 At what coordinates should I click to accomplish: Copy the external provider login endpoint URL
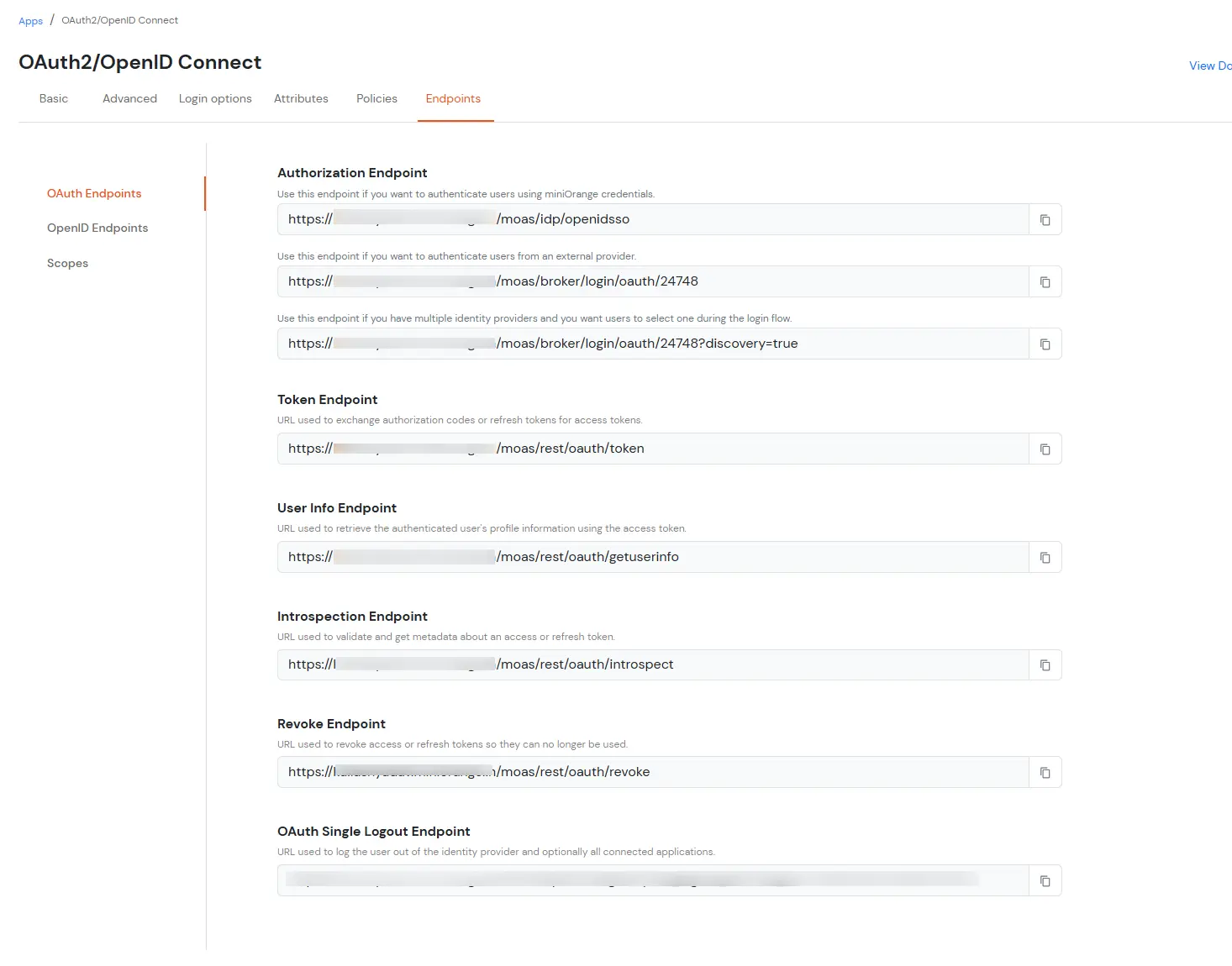pos(1045,281)
